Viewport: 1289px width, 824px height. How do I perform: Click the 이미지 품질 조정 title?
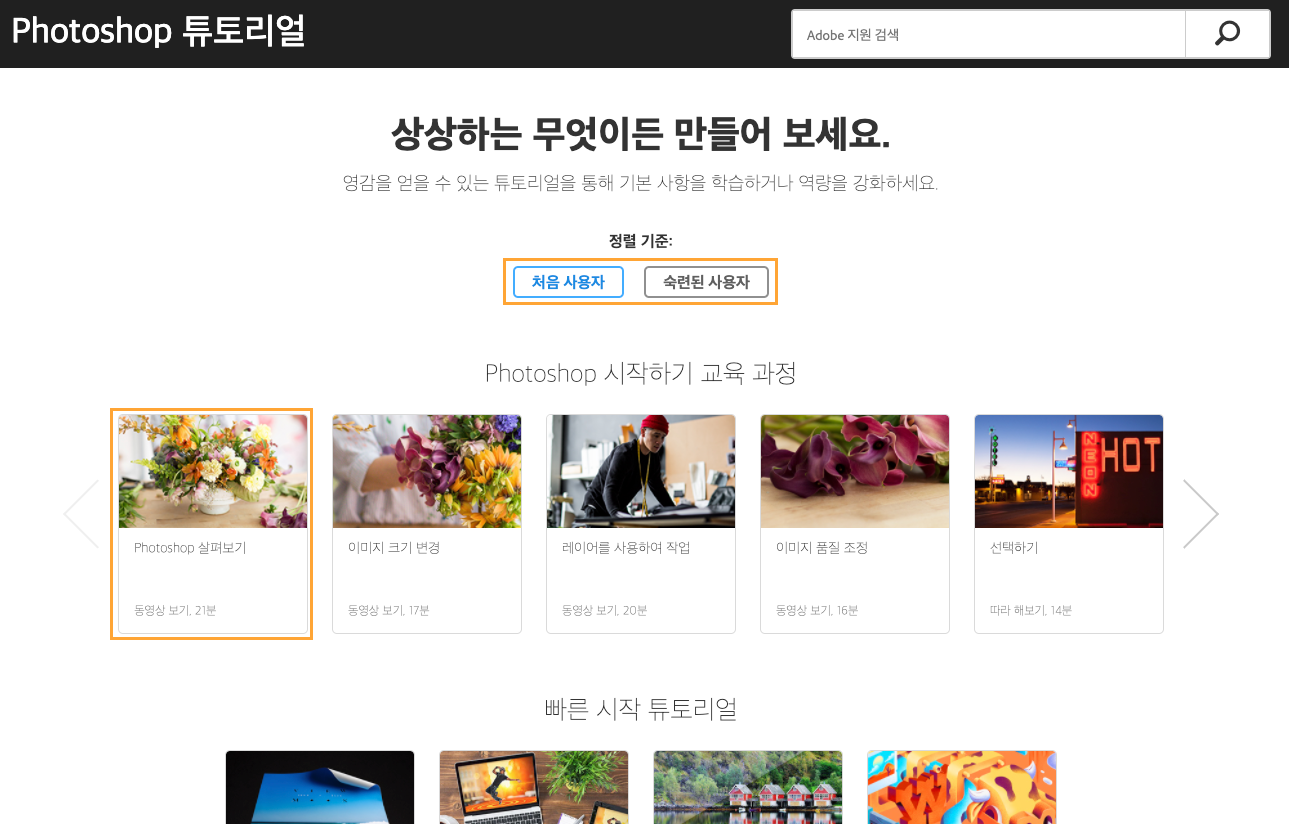[x=822, y=548]
